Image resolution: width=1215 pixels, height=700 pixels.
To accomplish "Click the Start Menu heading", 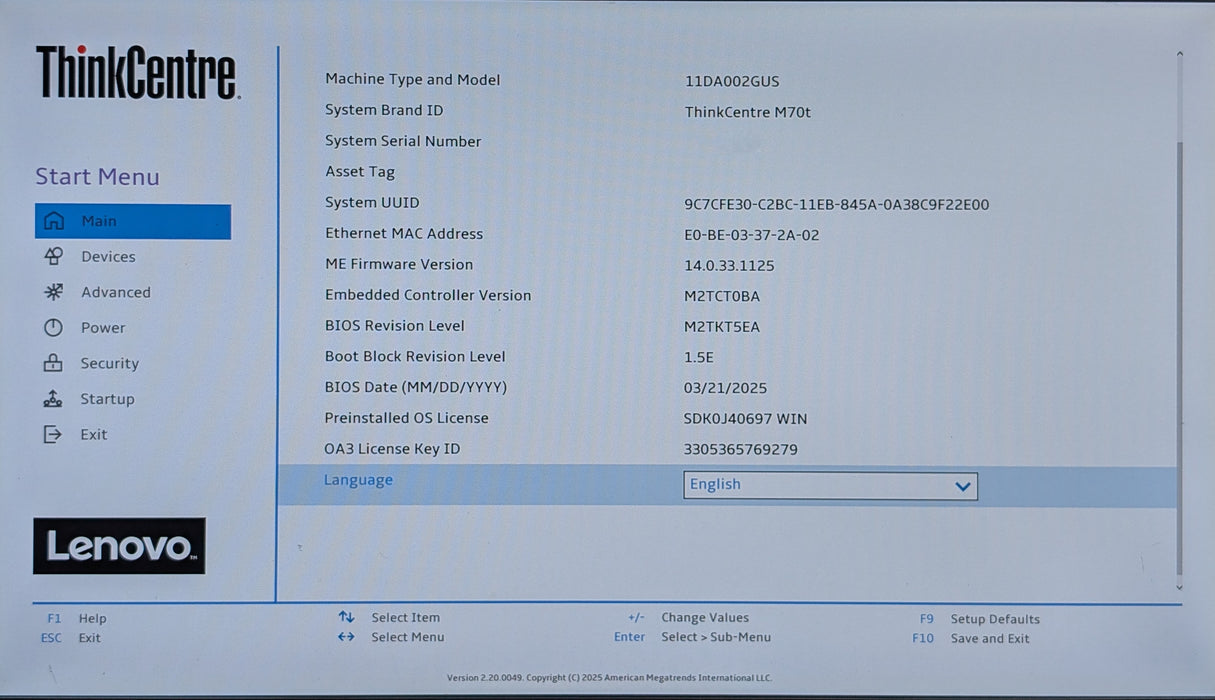I will (x=97, y=177).
